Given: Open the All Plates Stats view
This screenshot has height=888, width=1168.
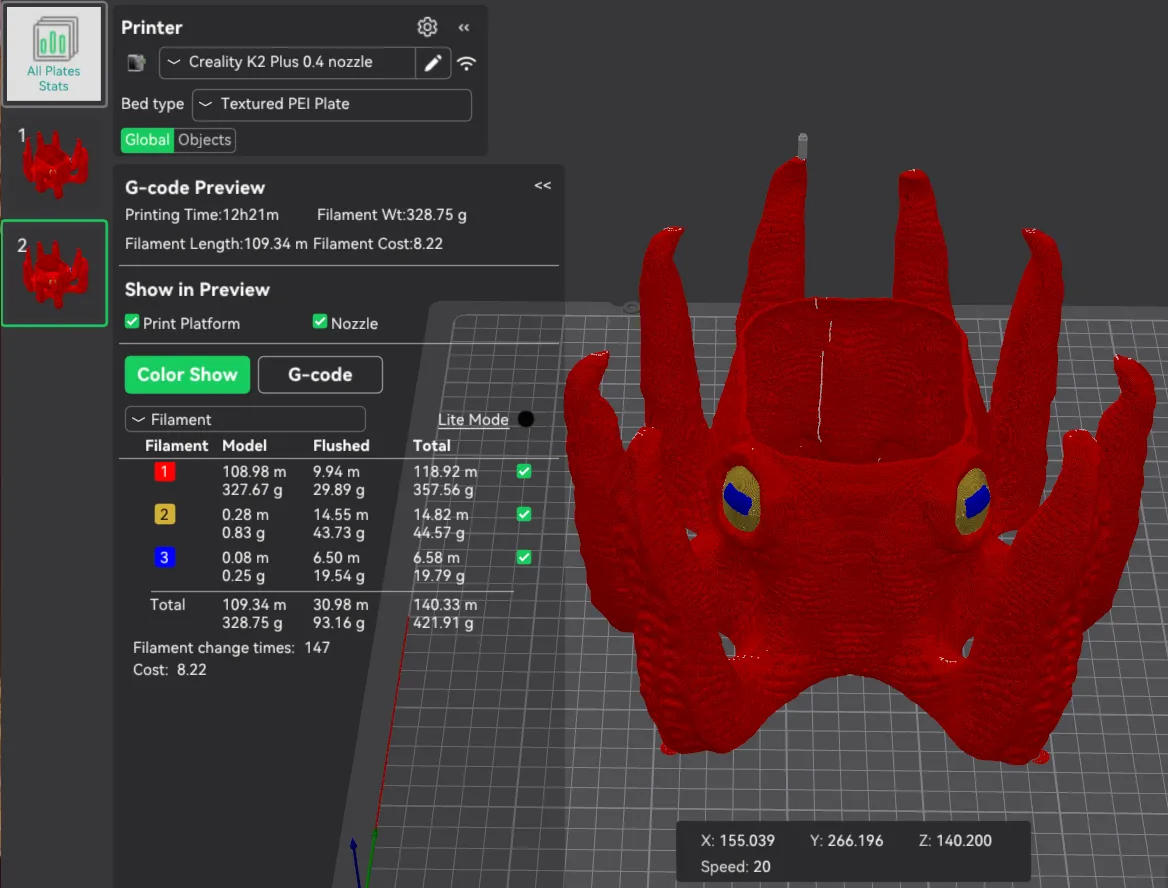Looking at the screenshot, I should (x=54, y=54).
